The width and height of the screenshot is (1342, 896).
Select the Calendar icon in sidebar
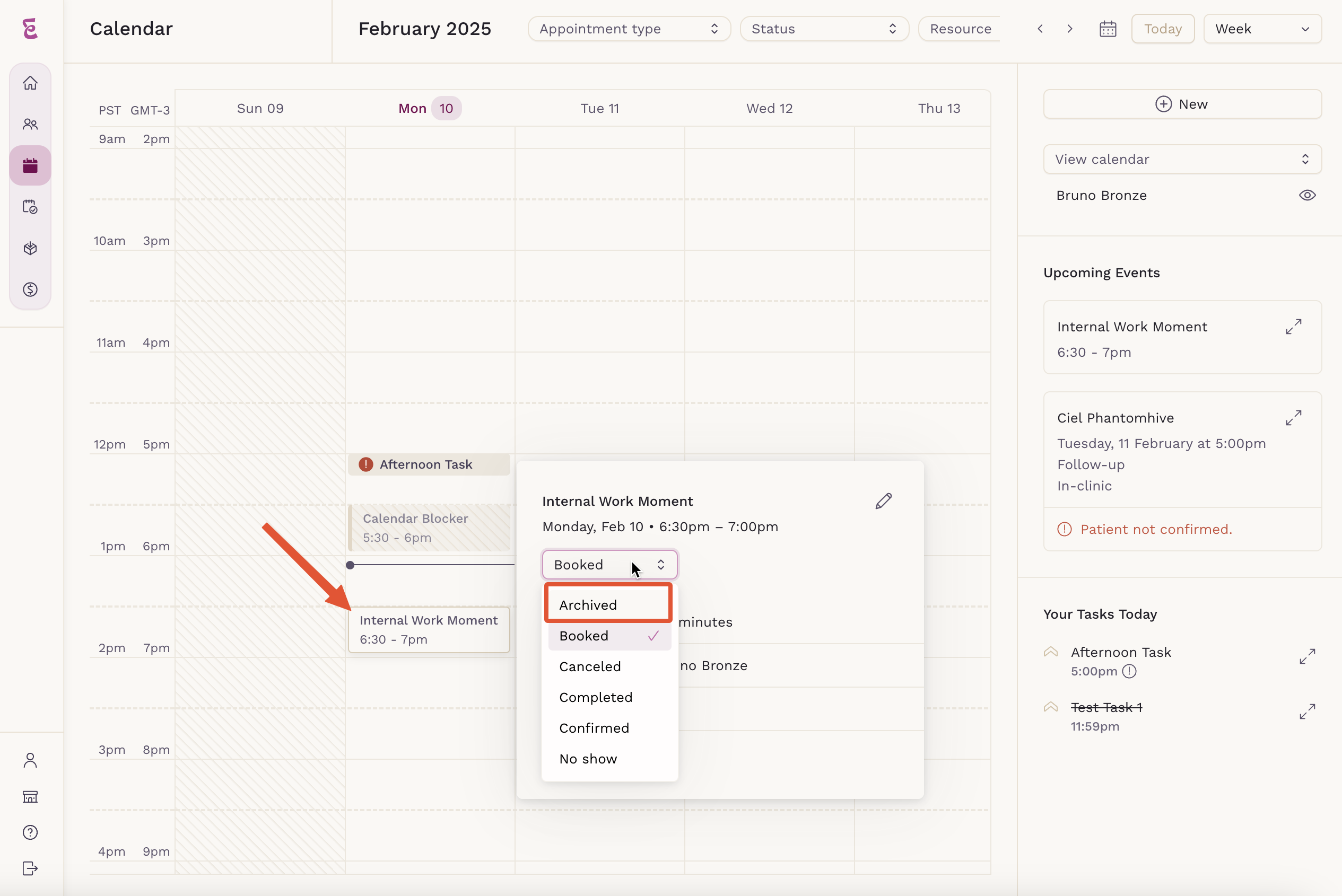point(30,166)
